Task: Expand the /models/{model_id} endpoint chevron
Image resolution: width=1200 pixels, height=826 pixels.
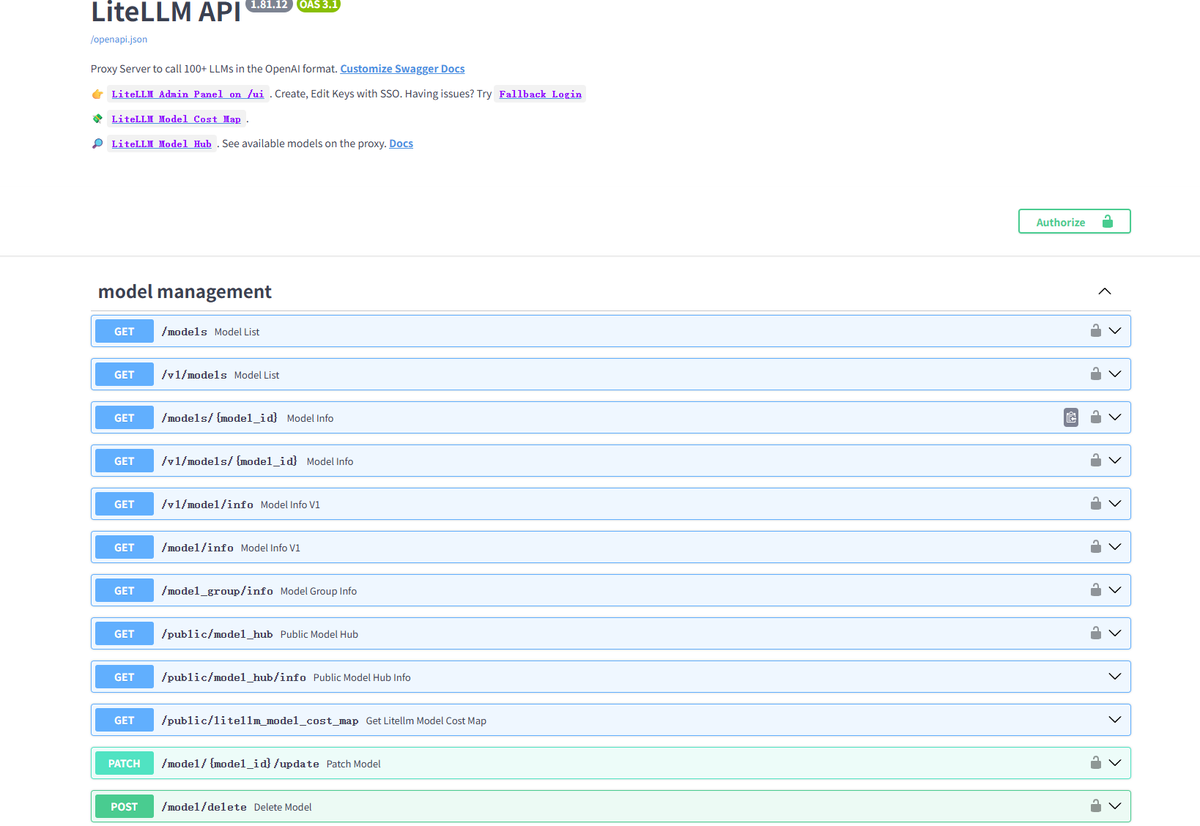Action: tap(1115, 417)
